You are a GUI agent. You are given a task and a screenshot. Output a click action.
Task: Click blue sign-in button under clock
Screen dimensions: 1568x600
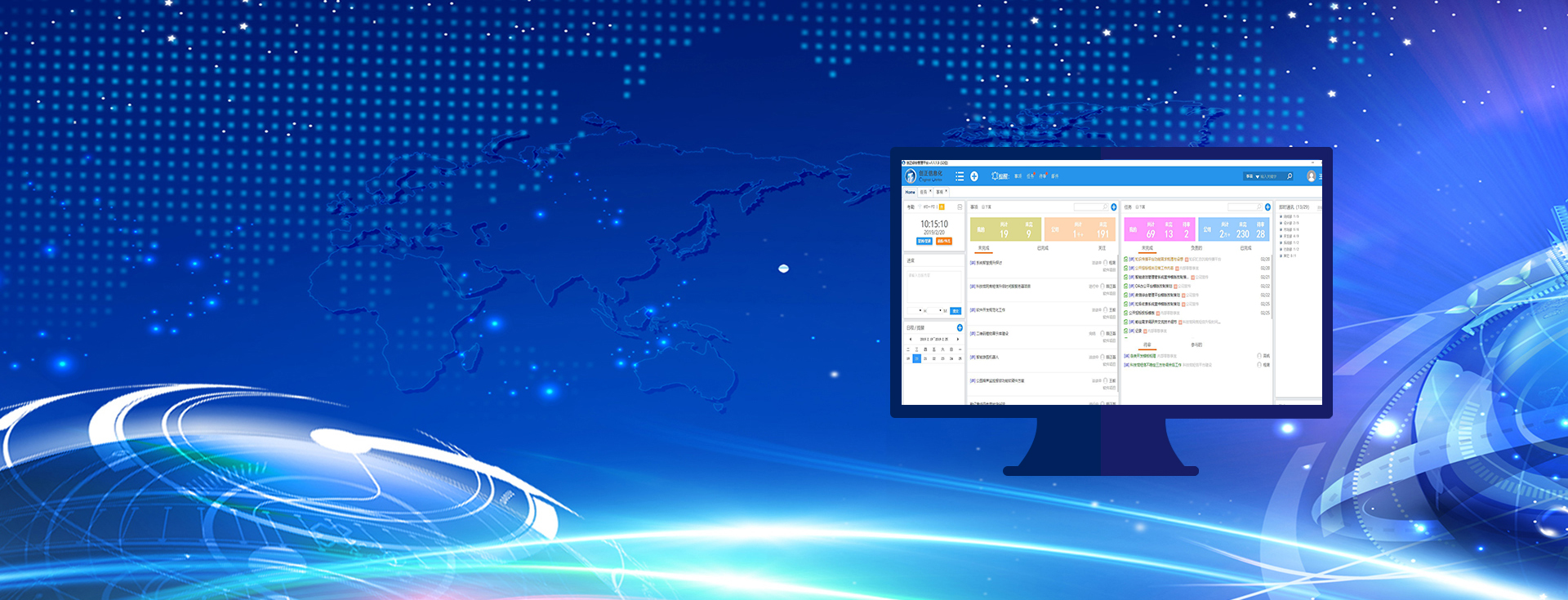point(924,242)
